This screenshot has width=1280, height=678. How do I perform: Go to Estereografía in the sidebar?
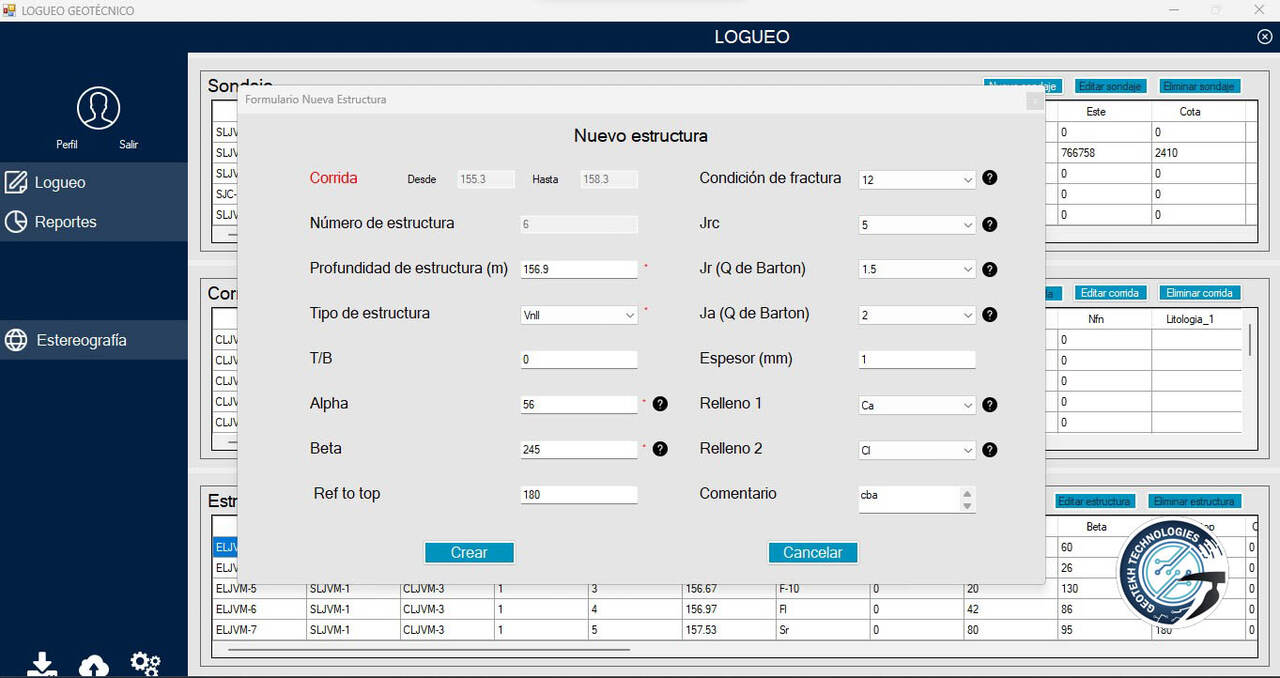tap(81, 340)
